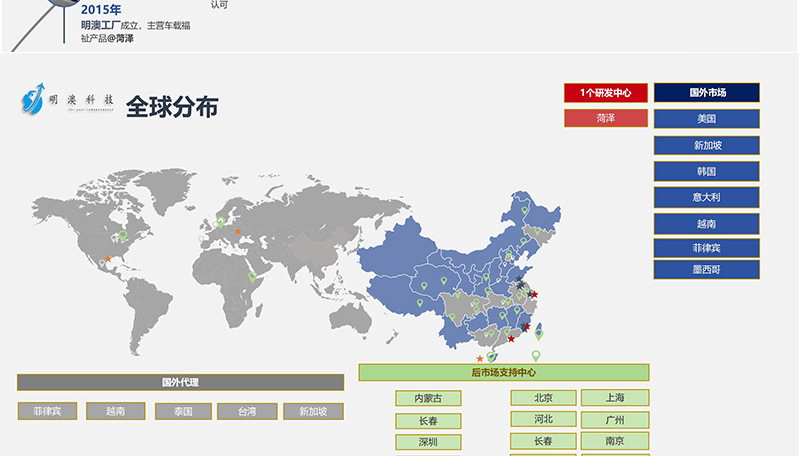Choose the 韩国 market box
This screenshot has width=800, height=456.
(x=707, y=171)
